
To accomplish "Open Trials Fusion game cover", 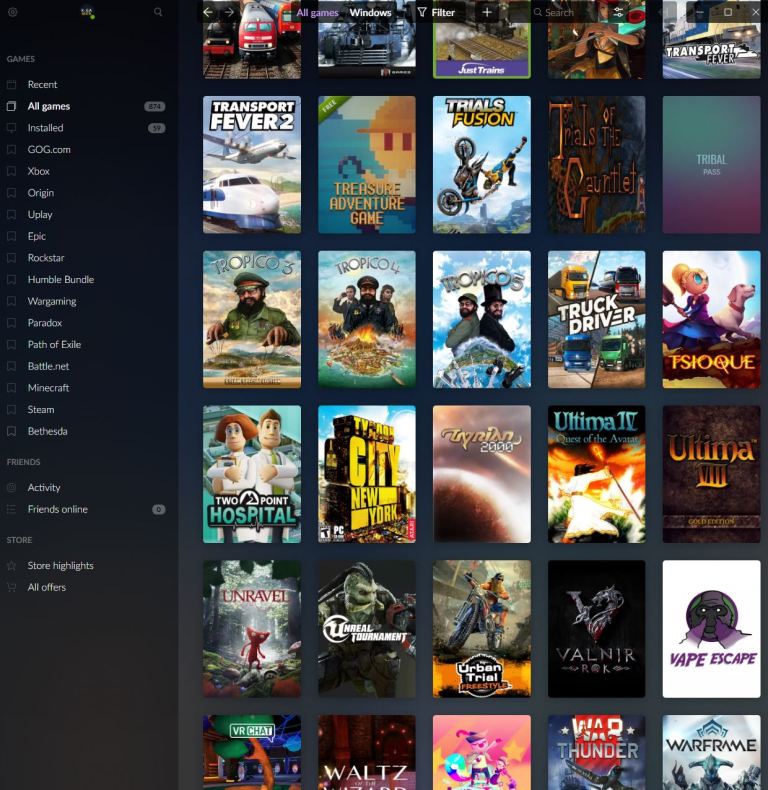I will point(482,165).
